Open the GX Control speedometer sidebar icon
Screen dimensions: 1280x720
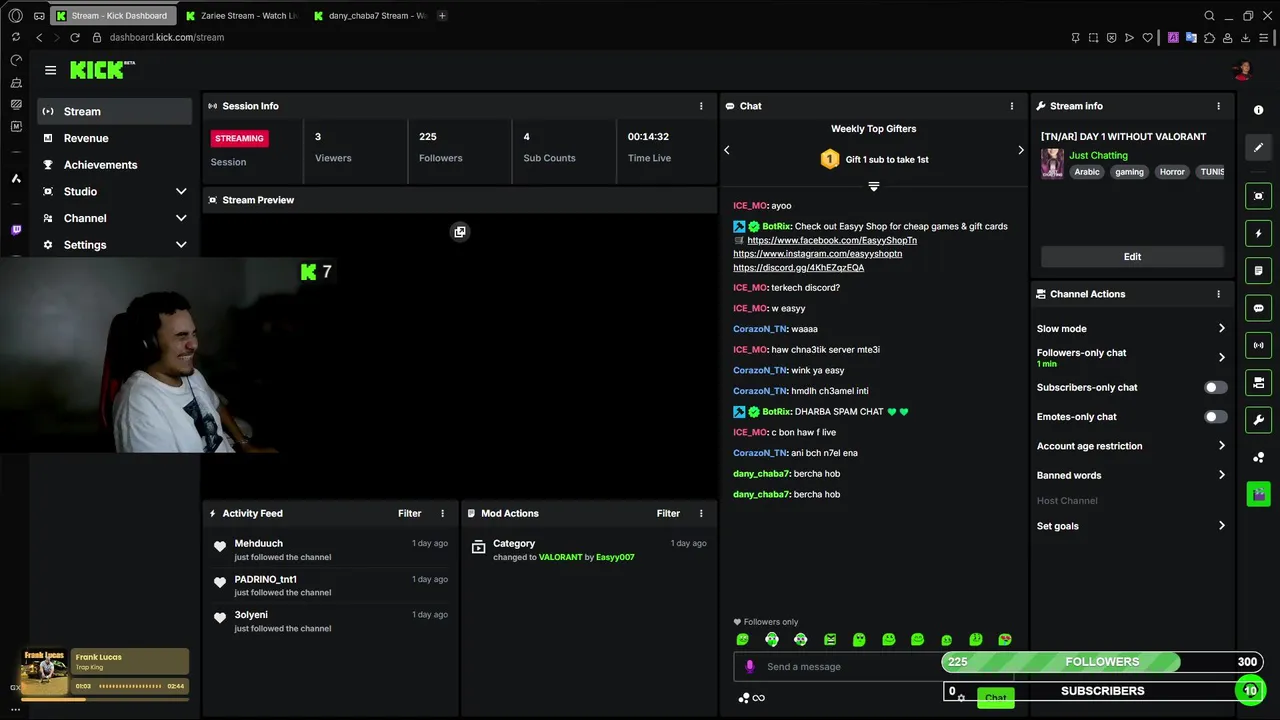pyautogui.click(x=16, y=60)
